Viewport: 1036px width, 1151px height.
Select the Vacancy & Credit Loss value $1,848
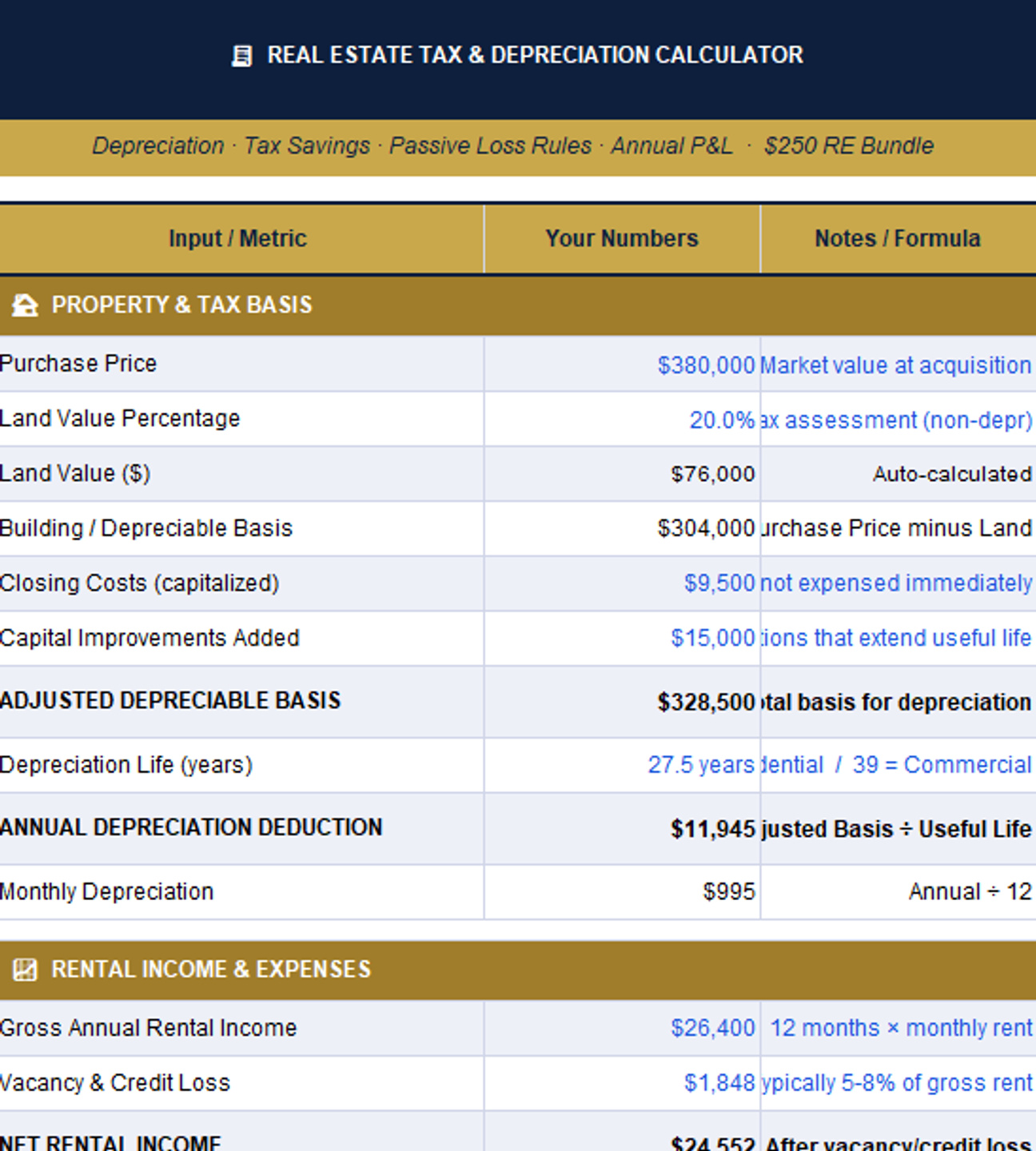[719, 1083]
